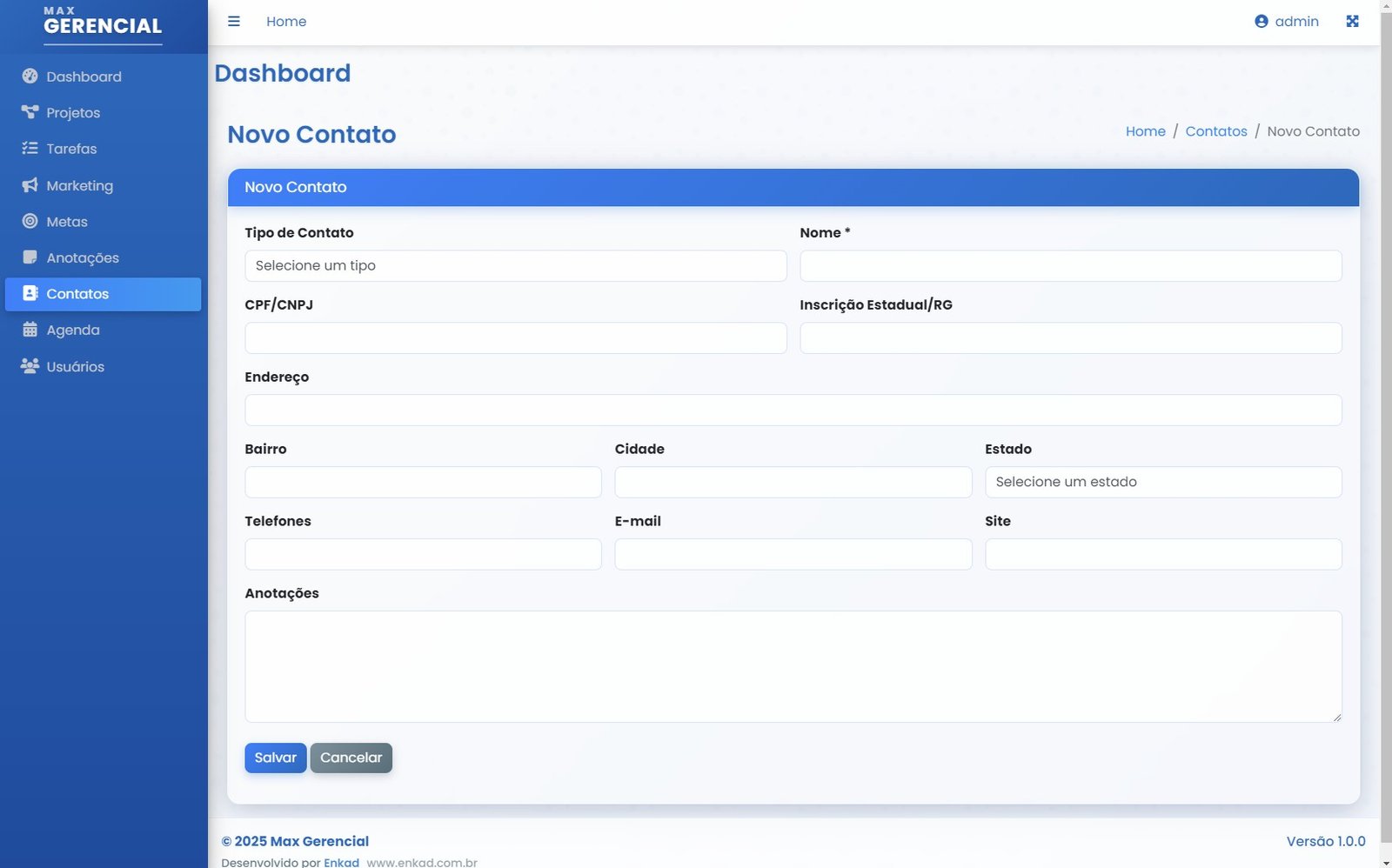Follow the Contatos breadcrumb link

1215,131
